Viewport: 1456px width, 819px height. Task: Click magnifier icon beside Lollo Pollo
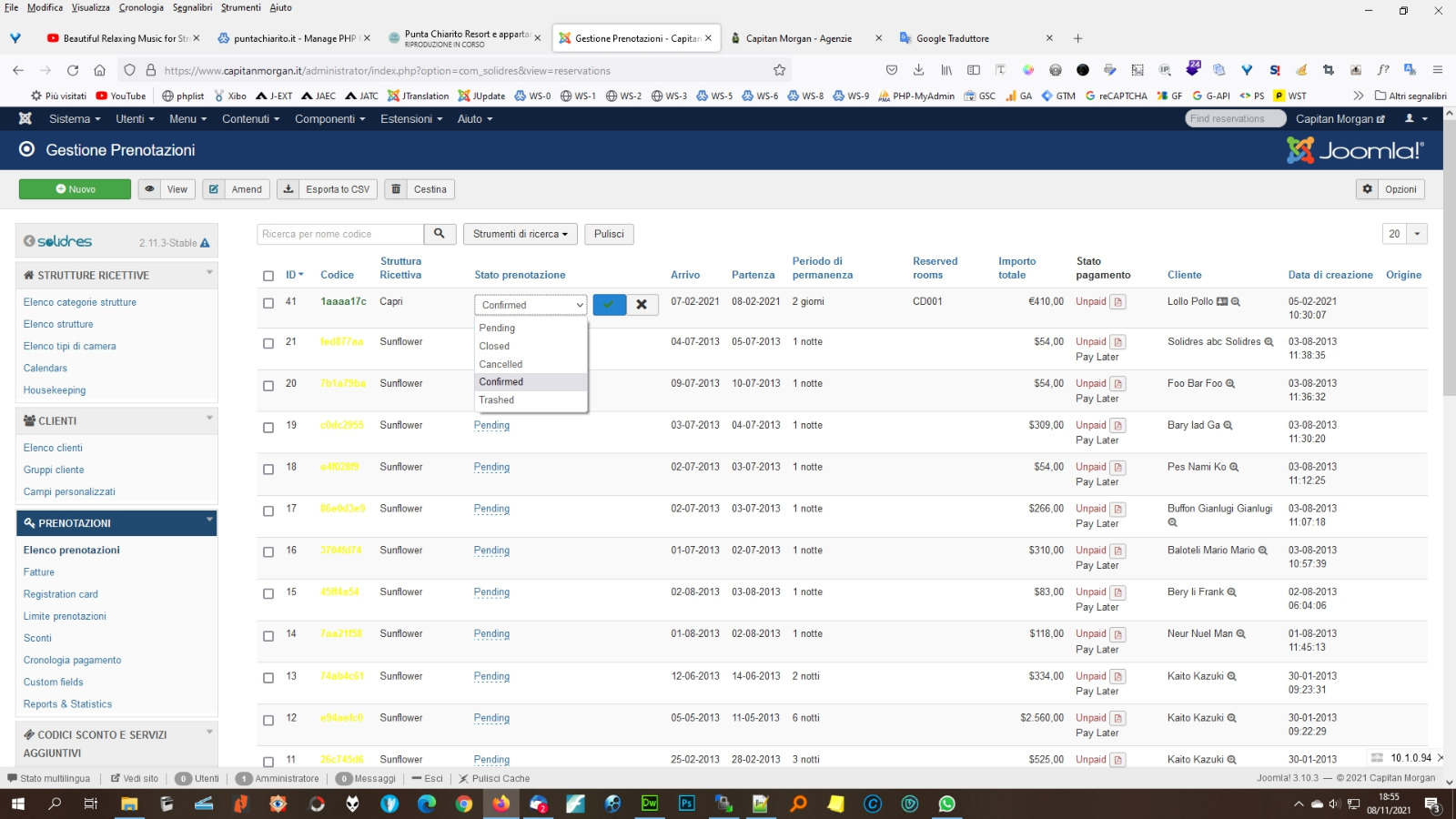point(1236,302)
